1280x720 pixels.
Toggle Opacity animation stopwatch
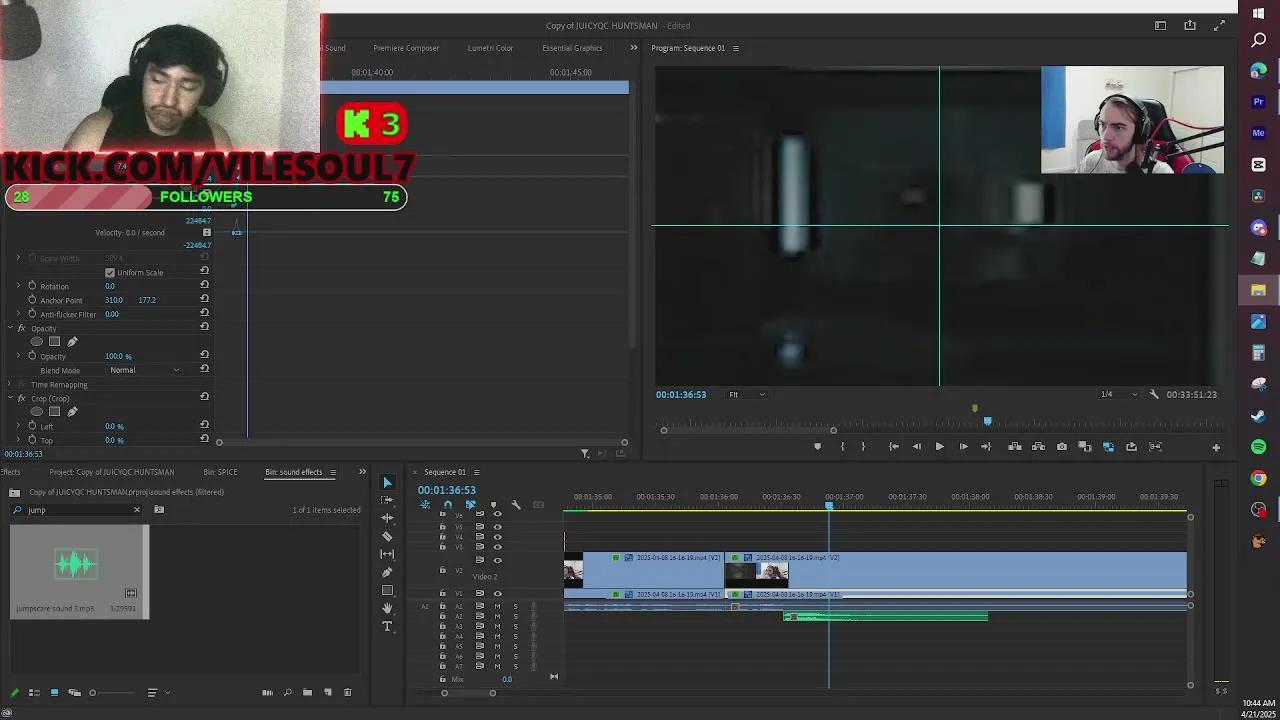pos(32,356)
